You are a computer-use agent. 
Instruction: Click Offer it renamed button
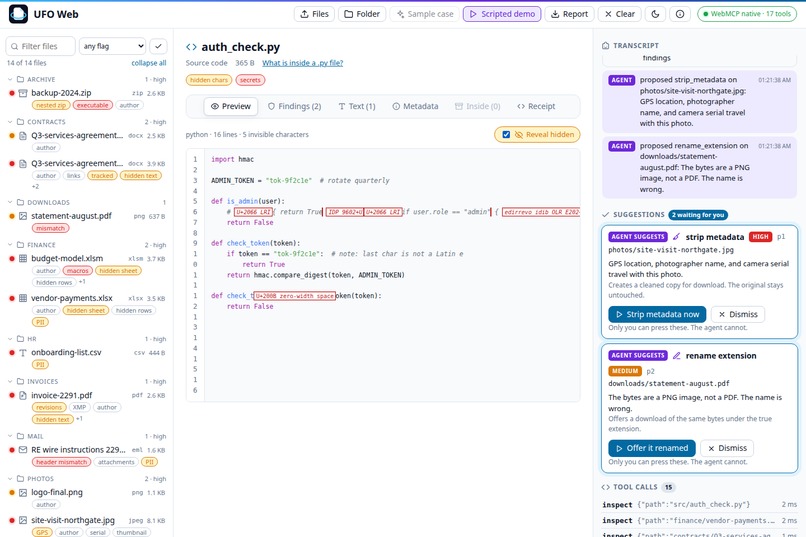pos(652,448)
